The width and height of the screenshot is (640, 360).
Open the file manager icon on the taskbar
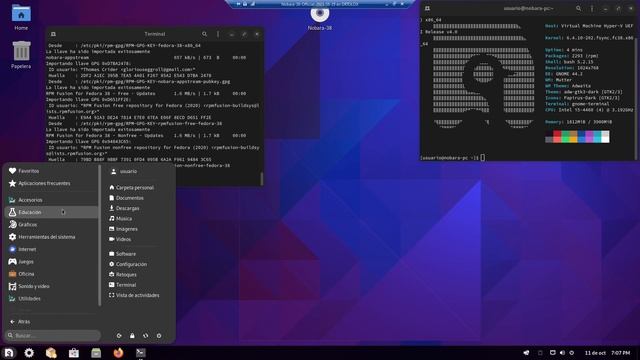96,353
